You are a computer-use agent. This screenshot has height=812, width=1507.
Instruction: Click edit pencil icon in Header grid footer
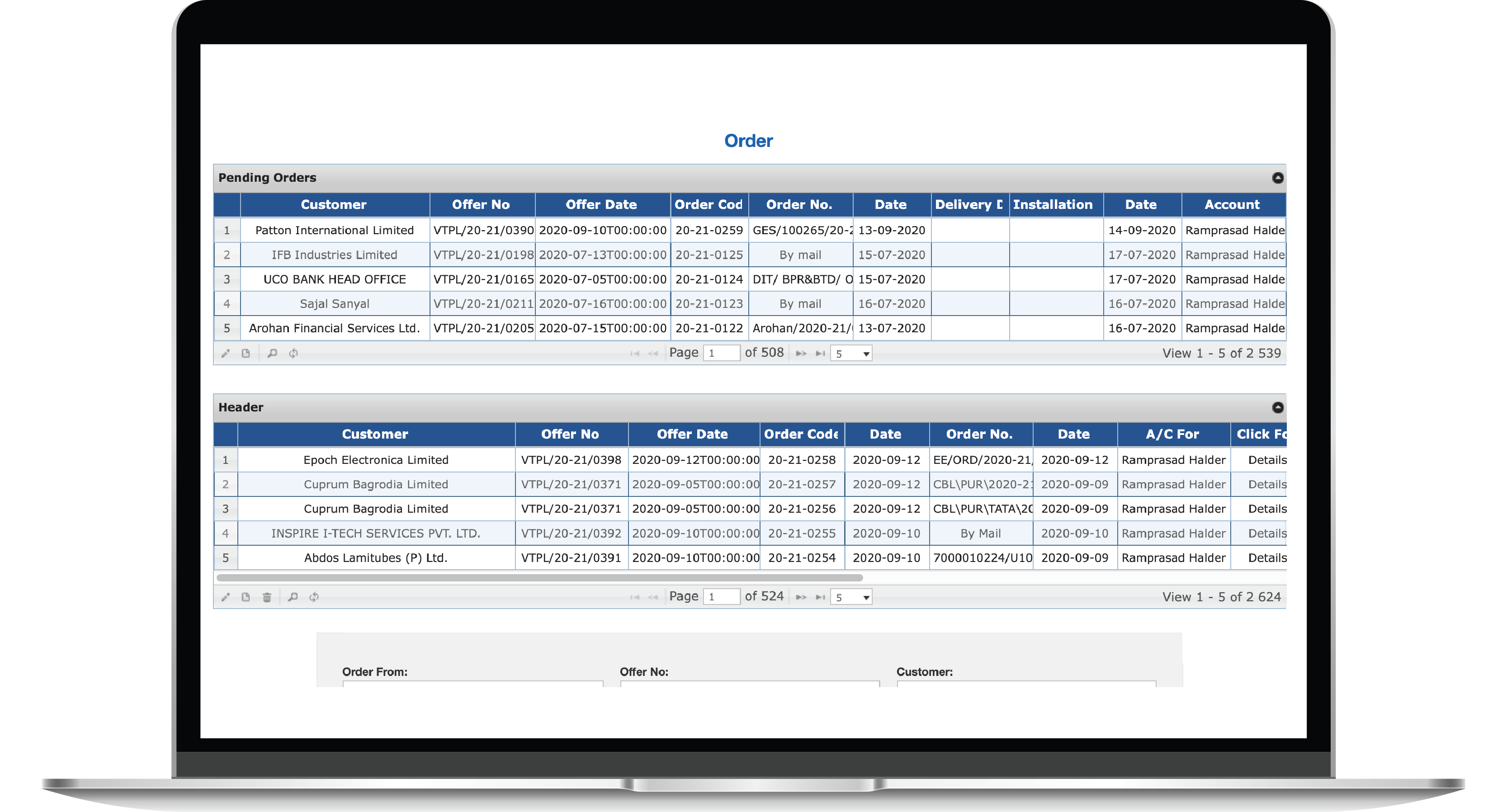click(225, 597)
